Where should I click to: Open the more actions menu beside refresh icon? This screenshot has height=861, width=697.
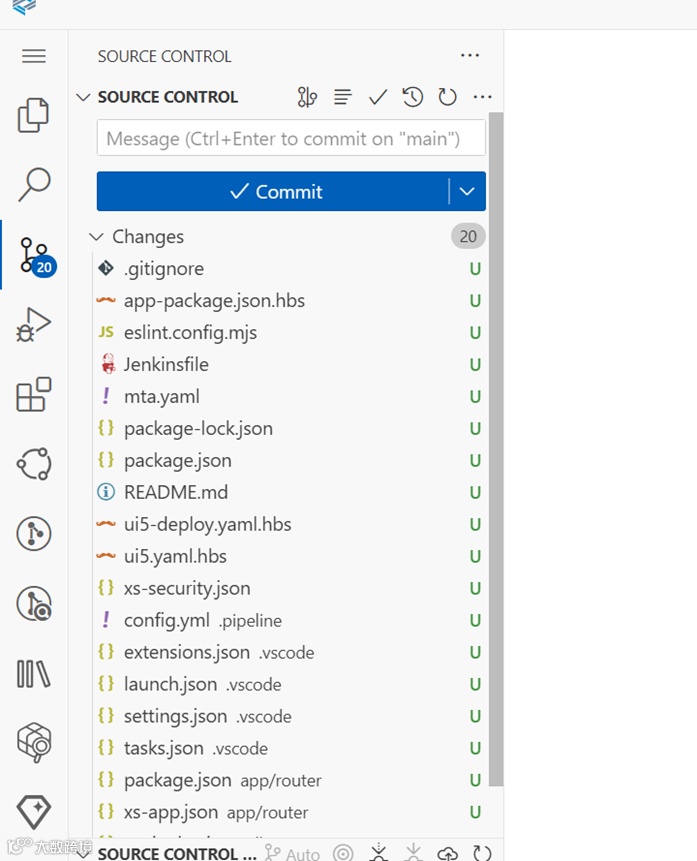coord(482,97)
